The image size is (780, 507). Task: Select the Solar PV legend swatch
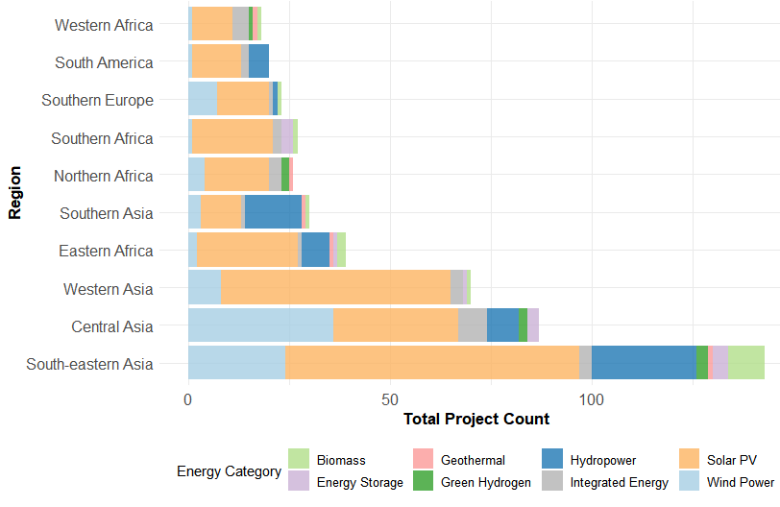tap(690, 460)
